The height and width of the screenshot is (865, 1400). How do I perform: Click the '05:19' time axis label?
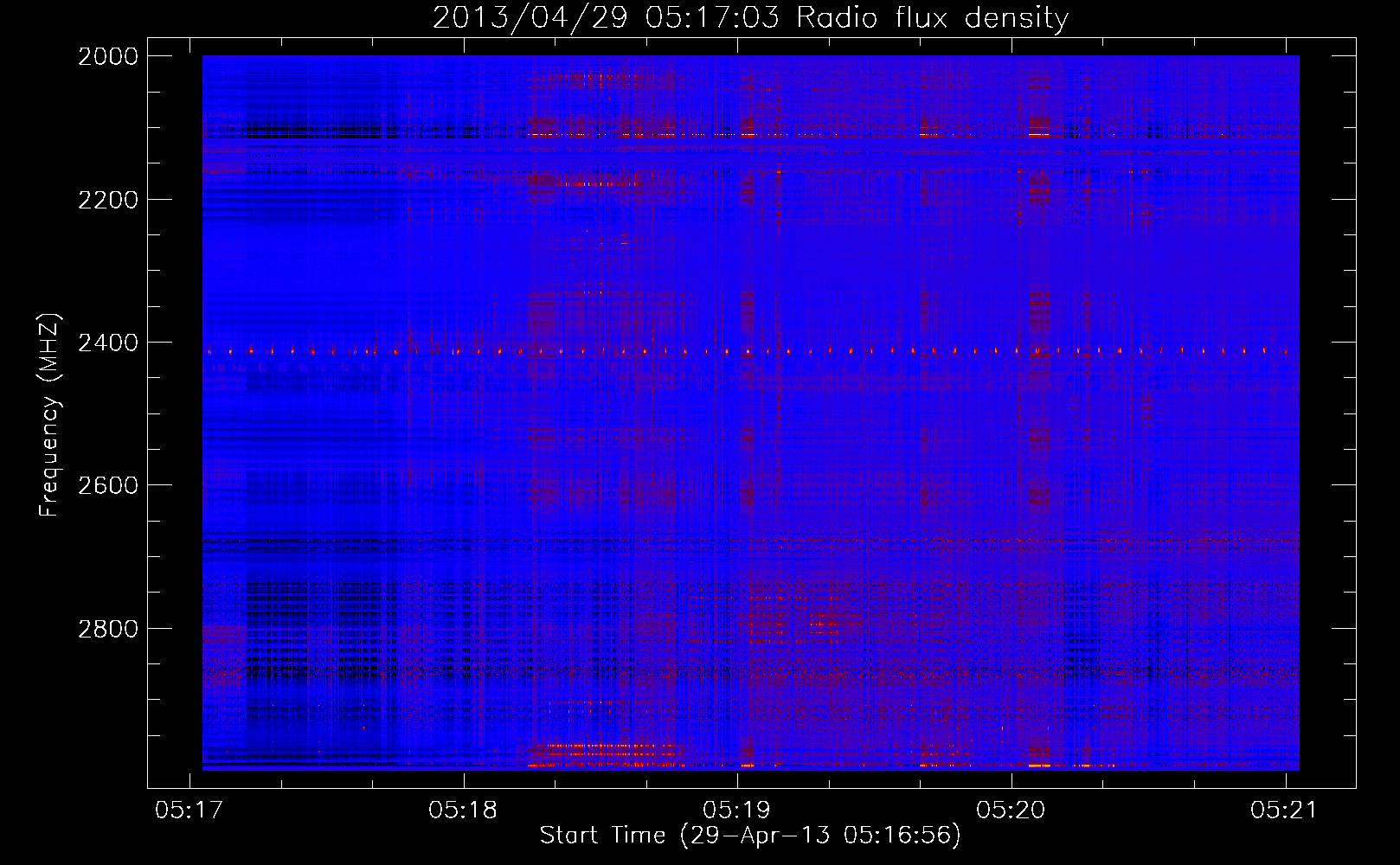click(x=736, y=811)
